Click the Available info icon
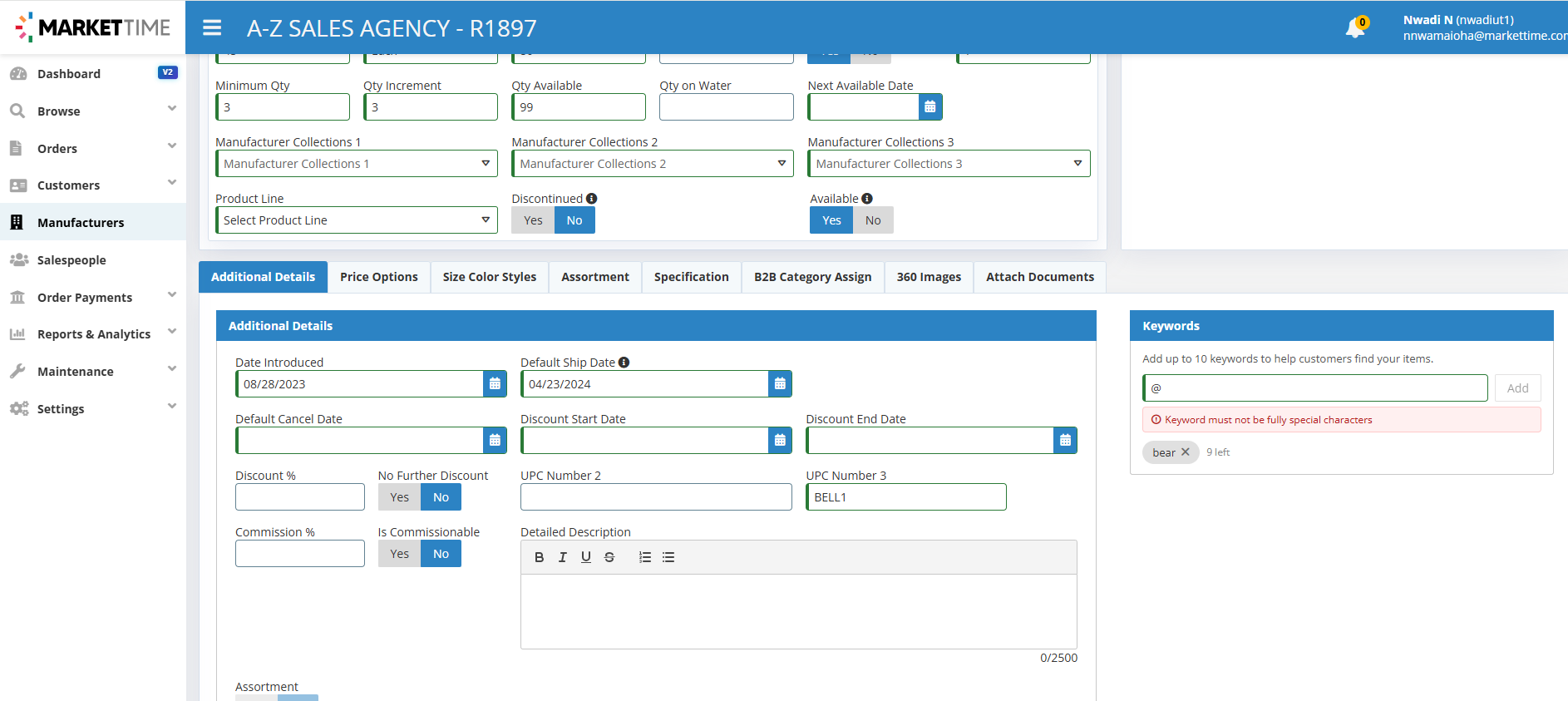Viewport: 1568px width, 701px height. [867, 199]
